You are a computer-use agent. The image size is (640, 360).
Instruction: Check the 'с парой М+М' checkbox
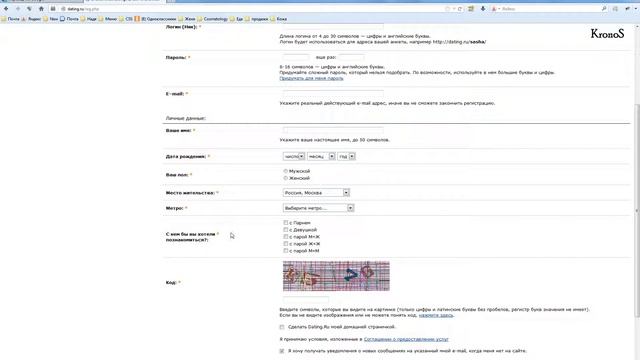(x=286, y=251)
